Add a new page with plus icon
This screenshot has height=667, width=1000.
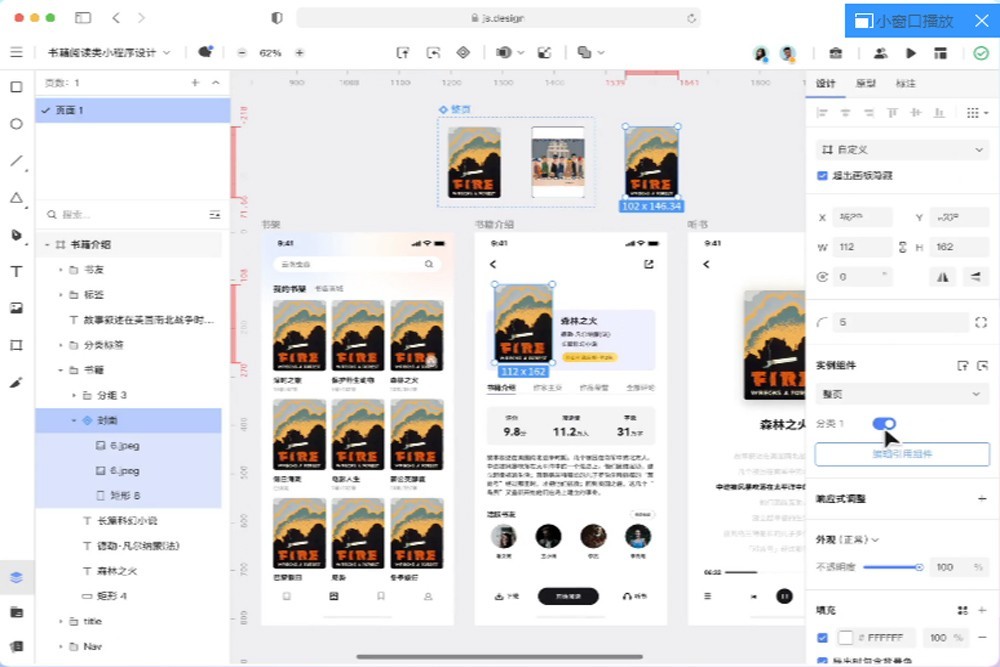pos(195,83)
